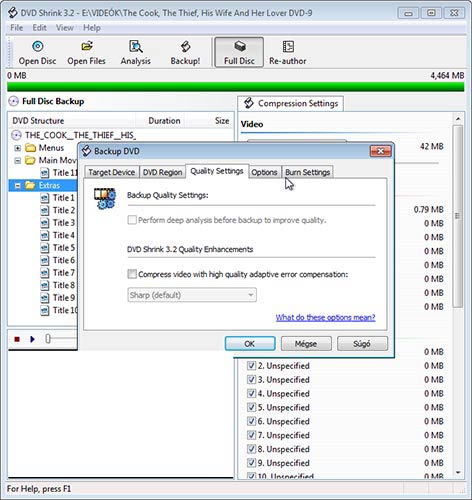
Task: Click the Open Files folder icon
Action: (87, 46)
